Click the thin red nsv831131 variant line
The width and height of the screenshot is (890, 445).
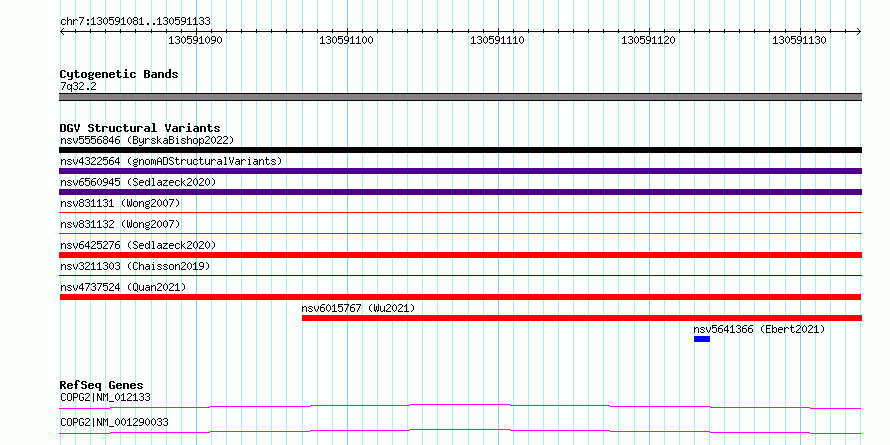(460, 212)
